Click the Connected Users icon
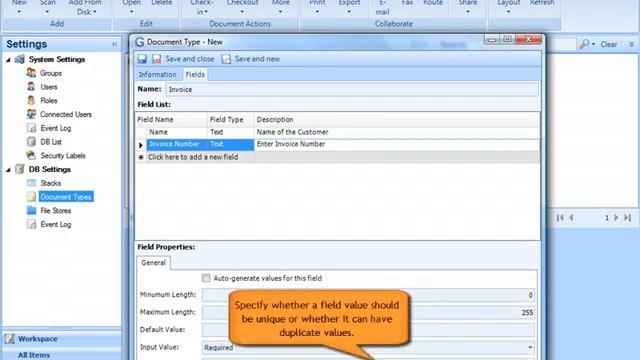The height and width of the screenshot is (360, 640). (x=31, y=114)
